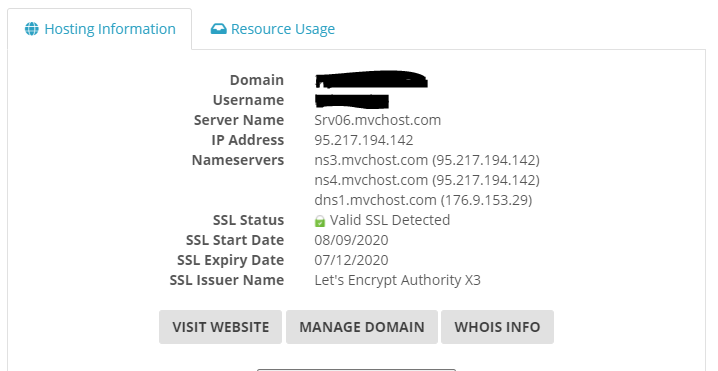Click the globe icon on Hosting Information
This screenshot has width=718, height=371.
point(32,29)
